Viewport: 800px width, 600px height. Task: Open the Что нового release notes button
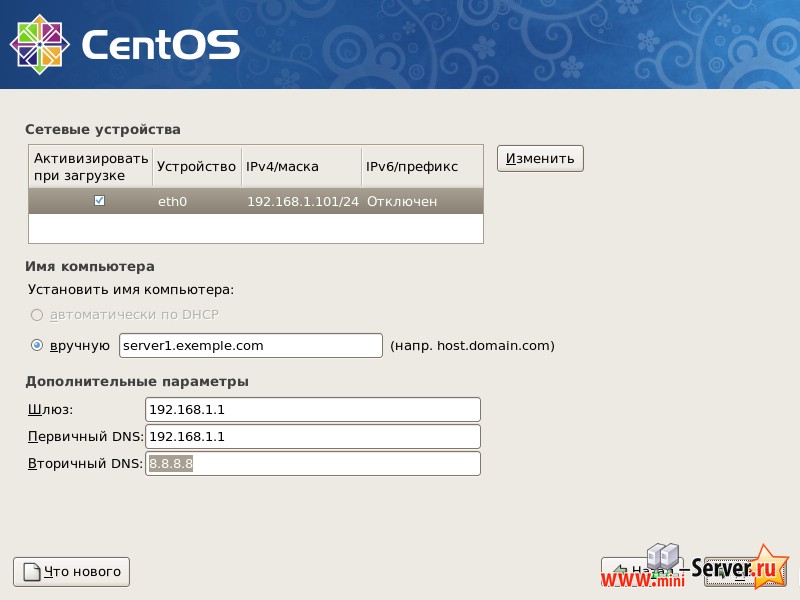[71, 572]
